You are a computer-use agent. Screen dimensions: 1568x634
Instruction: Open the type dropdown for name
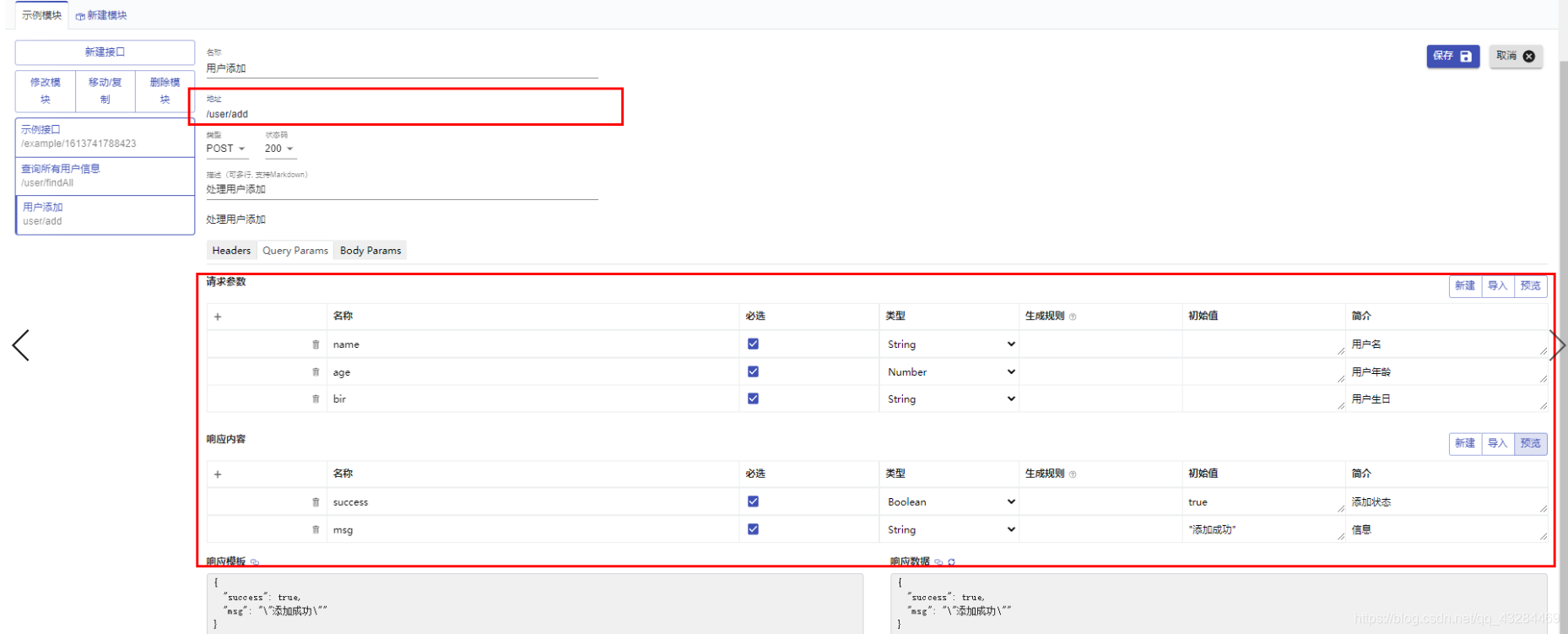click(x=950, y=344)
